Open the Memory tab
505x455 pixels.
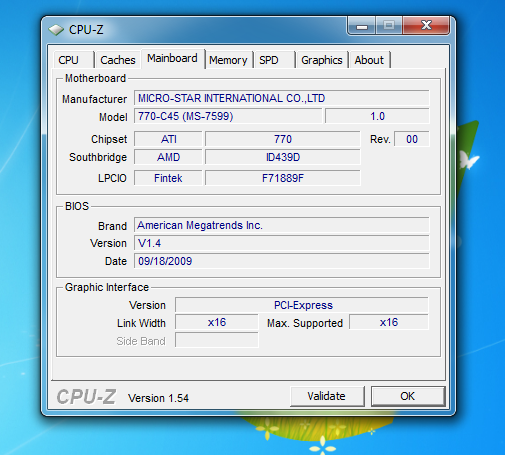[x=229, y=60]
